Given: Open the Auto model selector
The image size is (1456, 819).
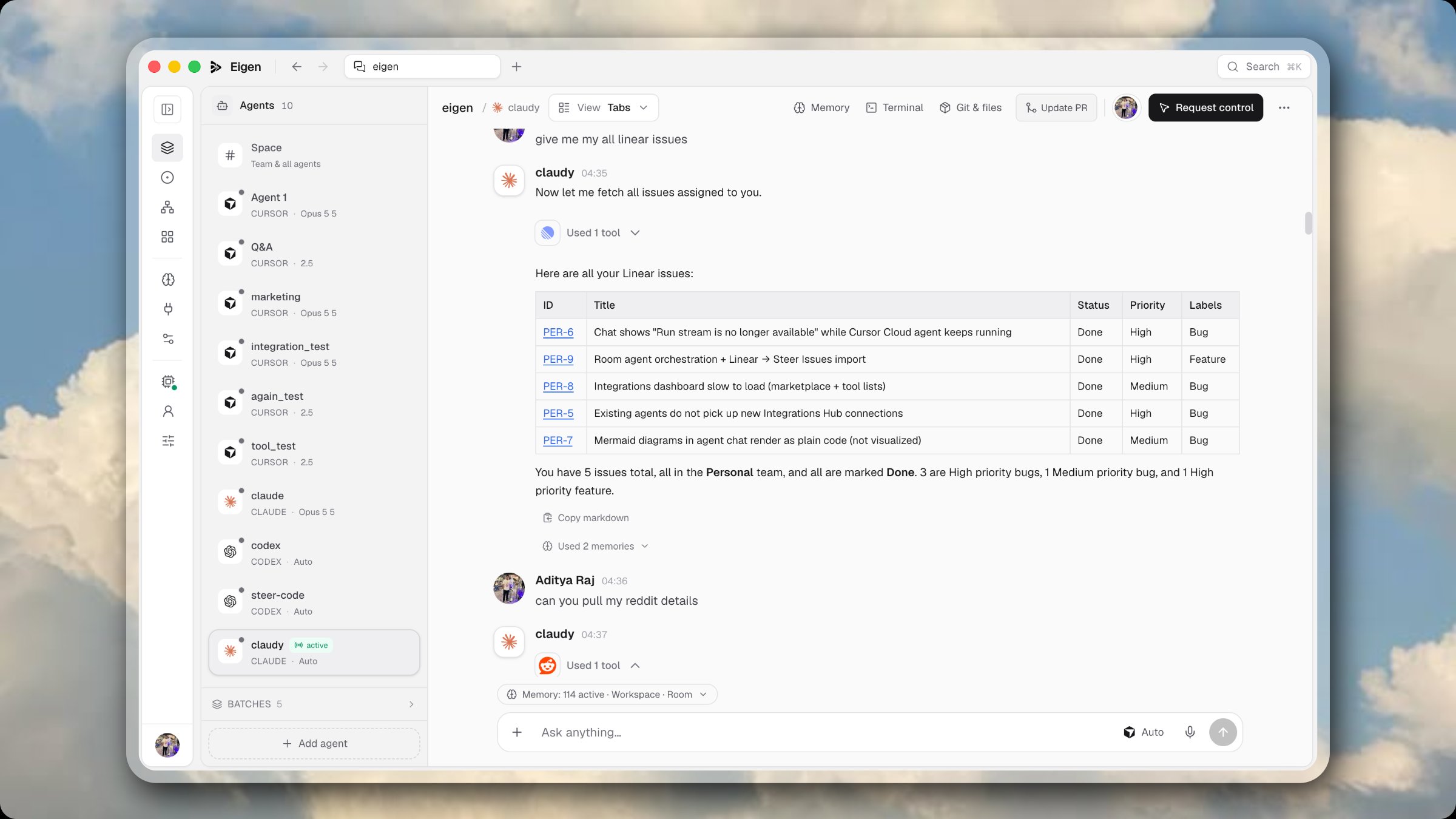Looking at the screenshot, I should pyautogui.click(x=1143, y=732).
